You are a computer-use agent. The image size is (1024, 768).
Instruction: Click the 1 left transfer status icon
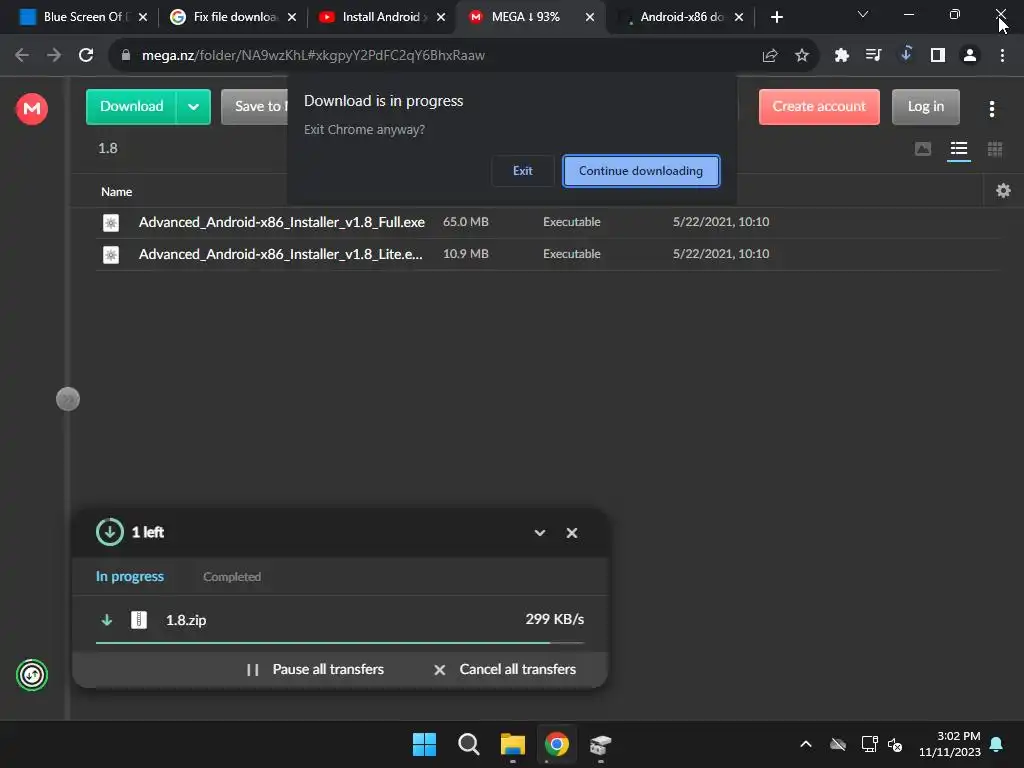click(x=110, y=532)
